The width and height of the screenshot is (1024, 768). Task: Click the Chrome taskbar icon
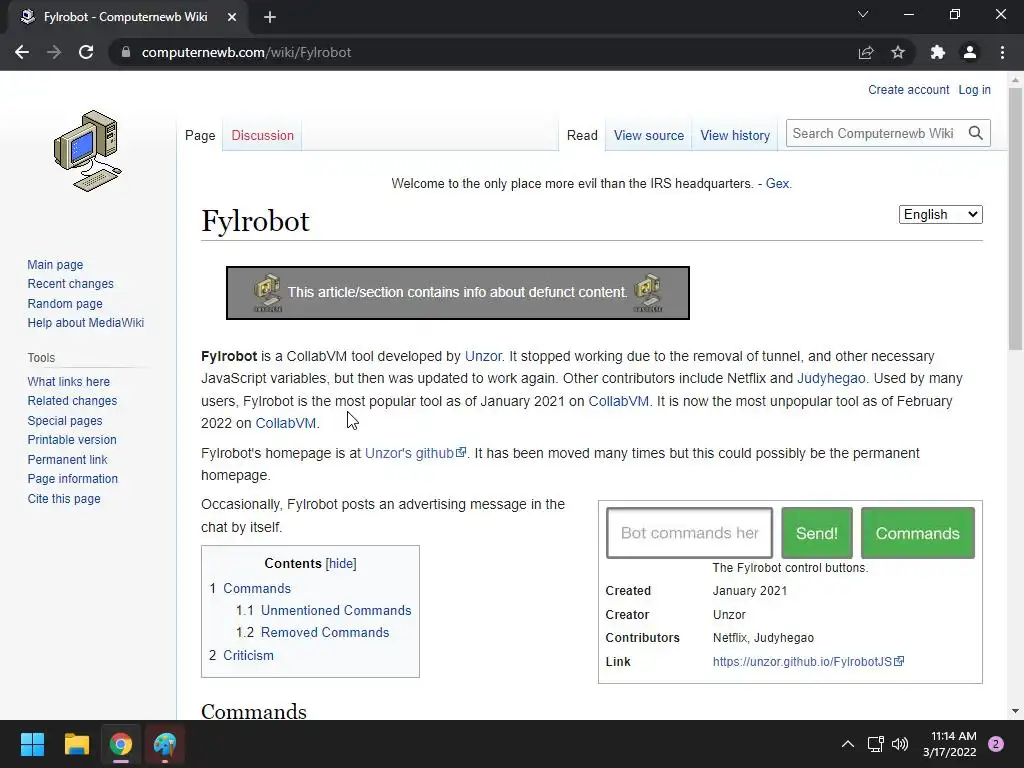121,744
